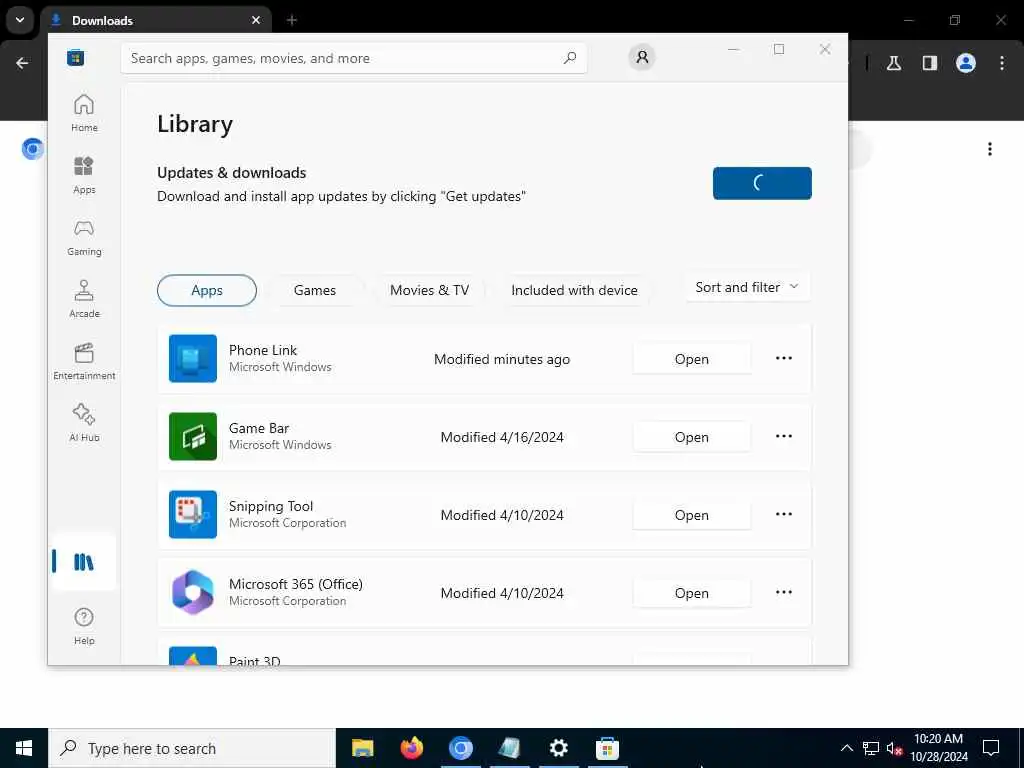Click the Phone Link app name
Screen dimensions: 1024x768
click(263, 350)
